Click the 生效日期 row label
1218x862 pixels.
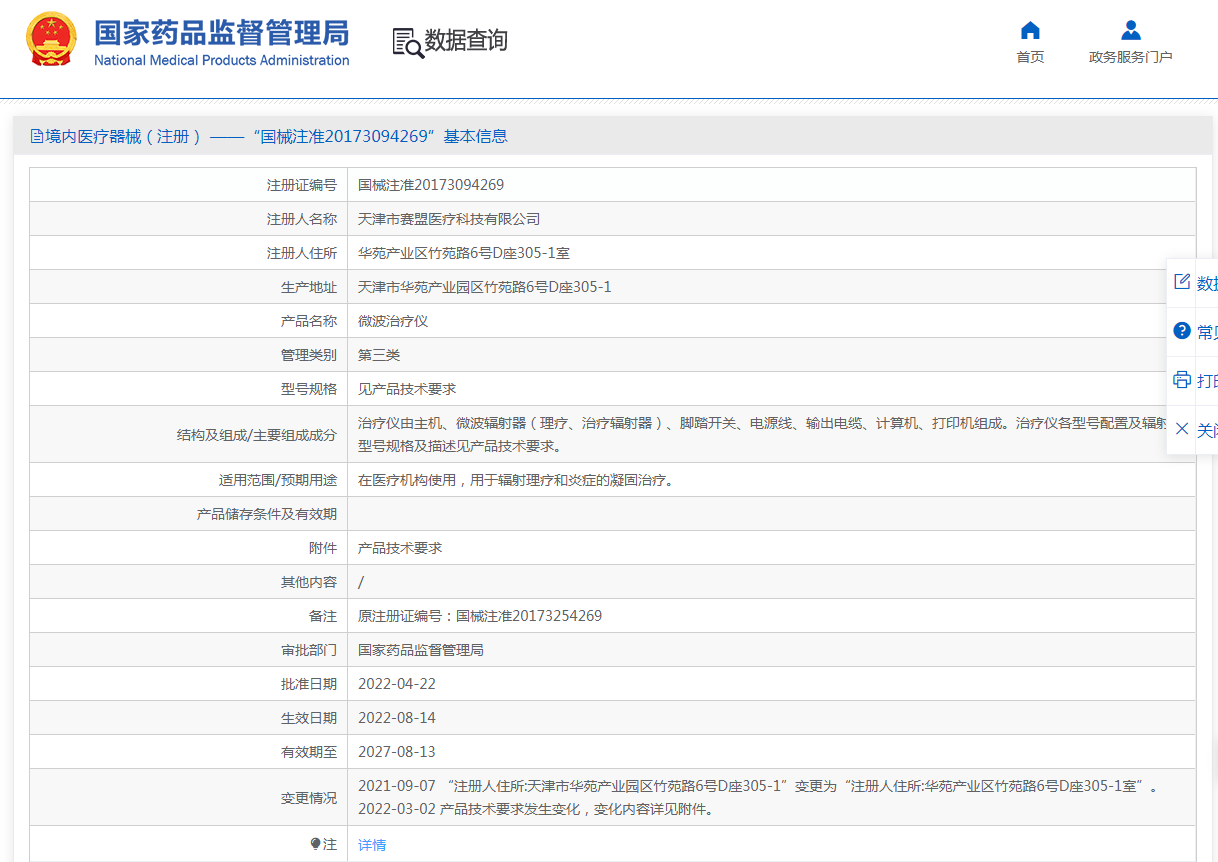tap(309, 718)
